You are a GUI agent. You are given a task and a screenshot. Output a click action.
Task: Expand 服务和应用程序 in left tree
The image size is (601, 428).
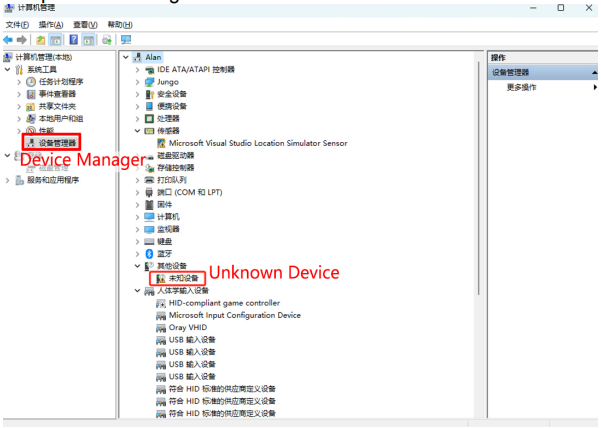pyautogui.click(x=8, y=180)
